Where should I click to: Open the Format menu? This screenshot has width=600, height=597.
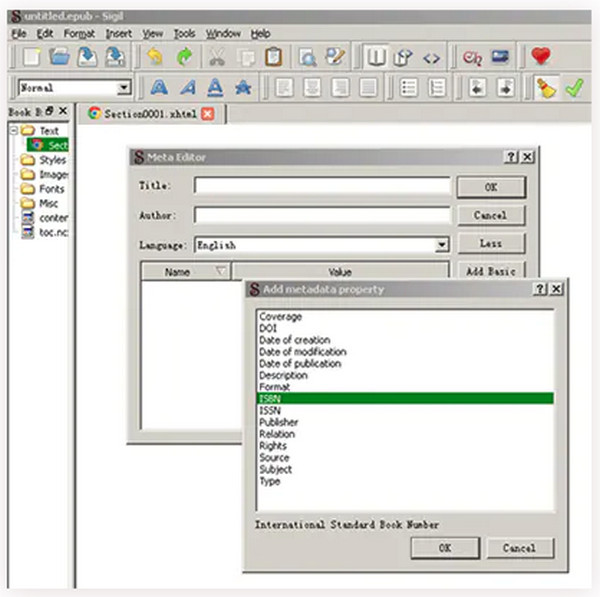coord(79,34)
